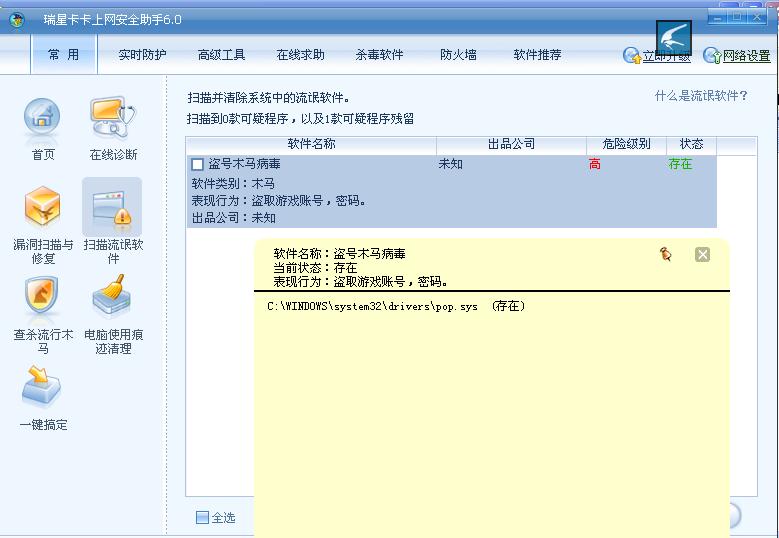Open the 网络设置 network settings link
The height and width of the screenshot is (538, 779).
tap(746, 56)
